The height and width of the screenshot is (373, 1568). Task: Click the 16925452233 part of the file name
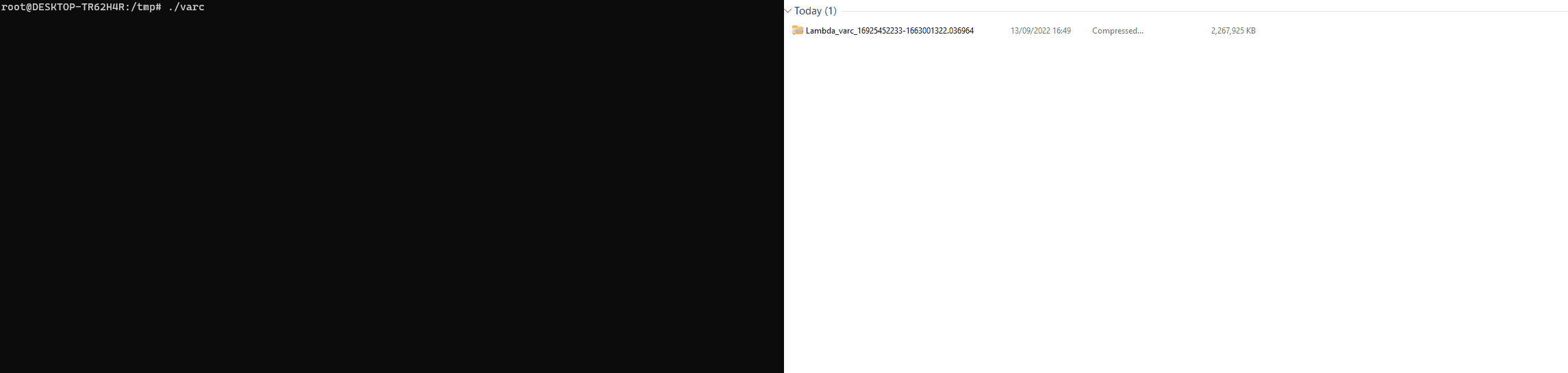point(879,31)
